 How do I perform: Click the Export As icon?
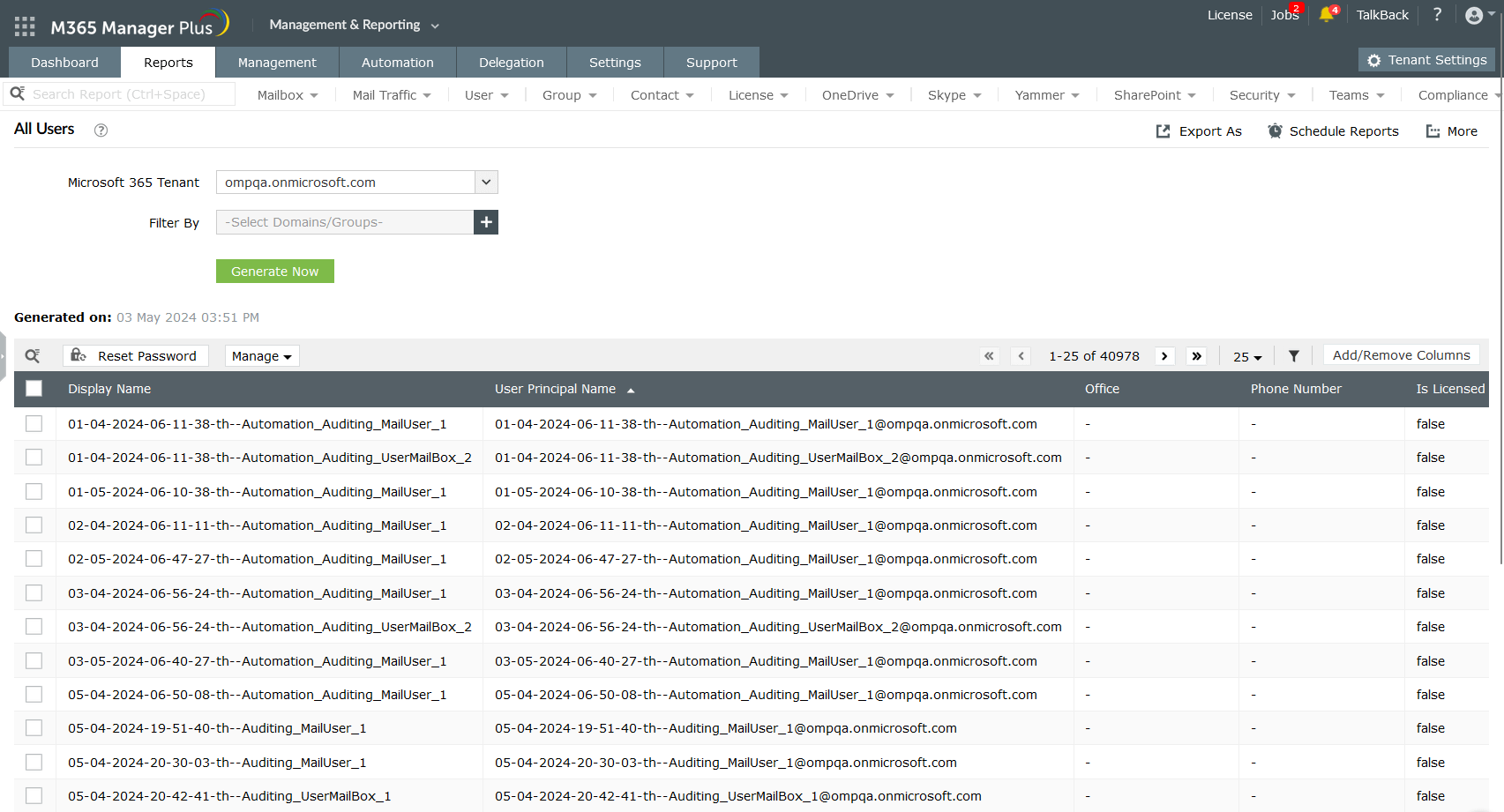(1164, 131)
